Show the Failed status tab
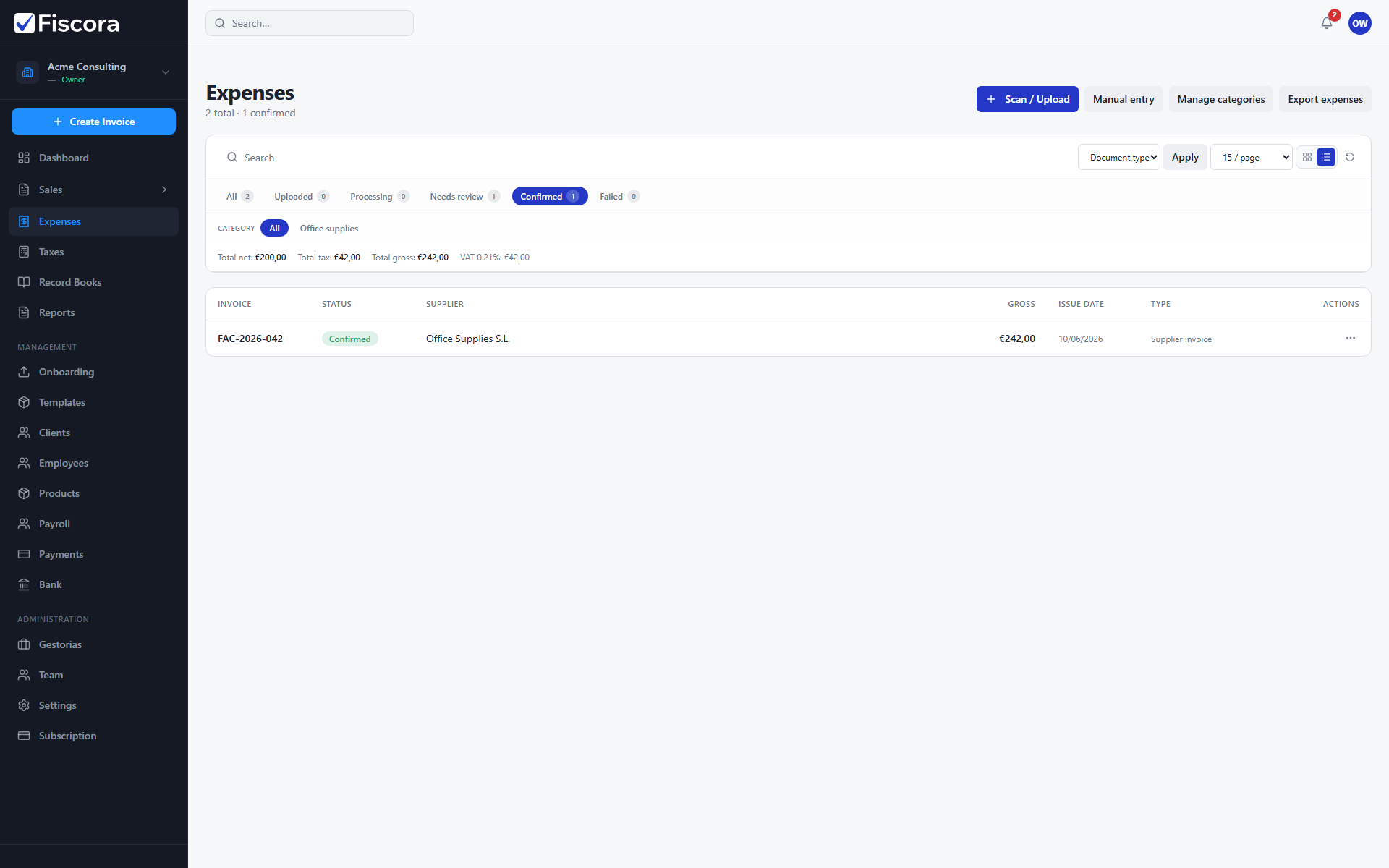Screen dimensions: 1389x868 (619, 196)
